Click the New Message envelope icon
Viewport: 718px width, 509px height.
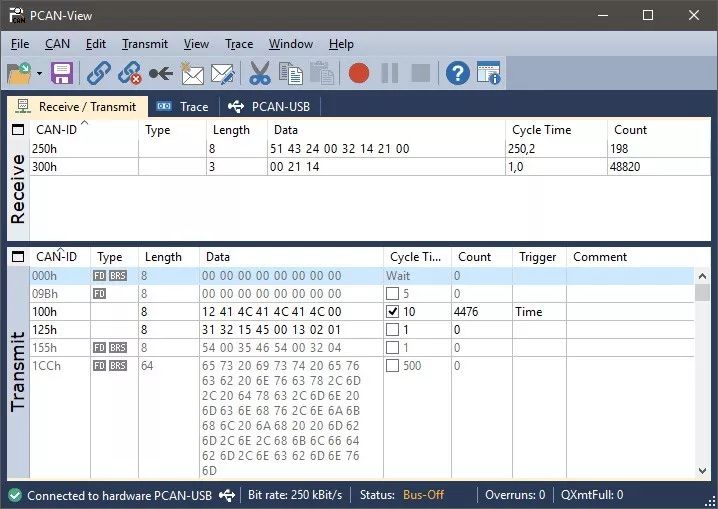192,73
